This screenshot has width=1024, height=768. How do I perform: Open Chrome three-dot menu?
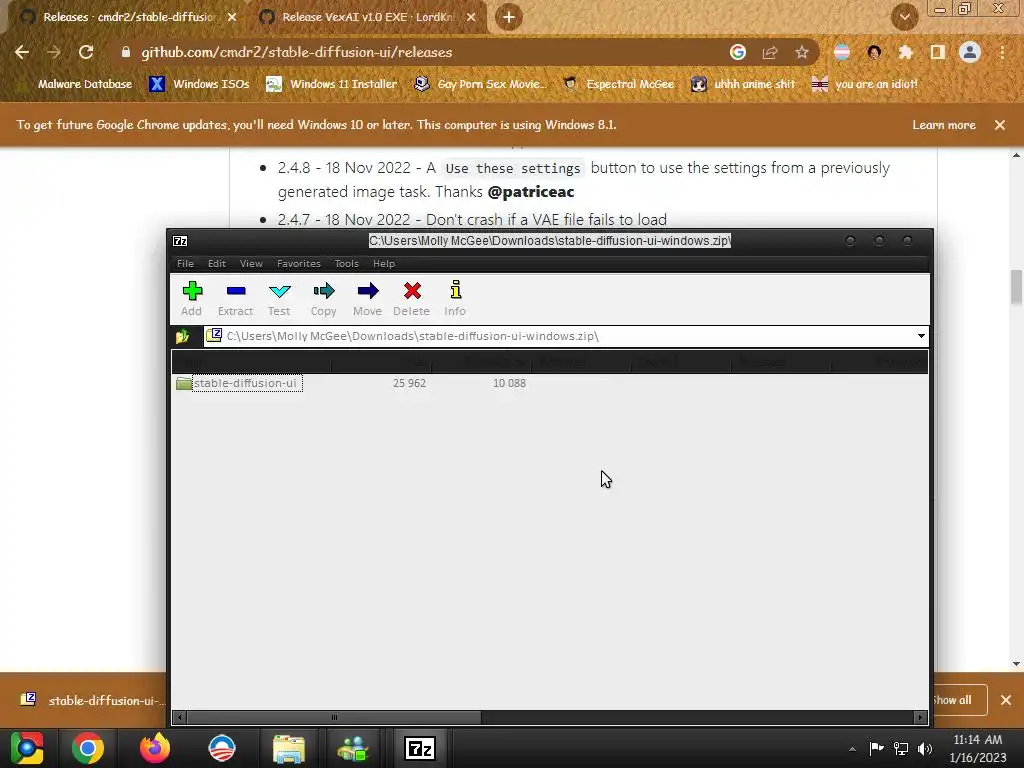coord(1002,52)
